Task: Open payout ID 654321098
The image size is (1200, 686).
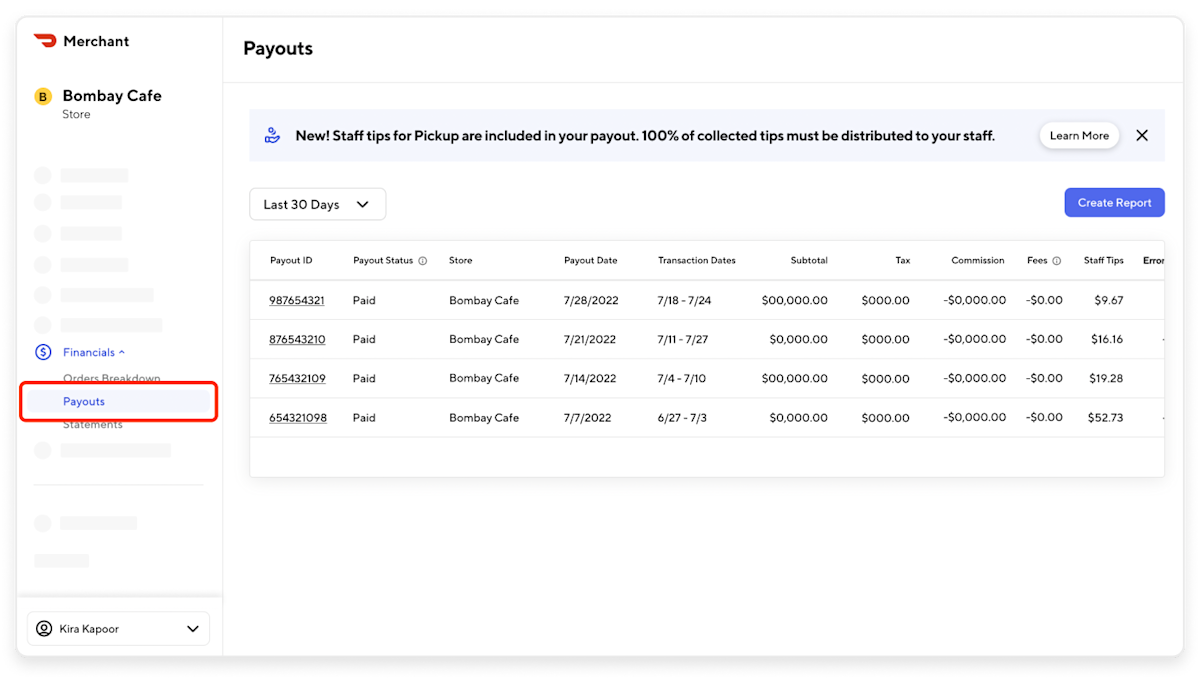Action: coord(298,418)
